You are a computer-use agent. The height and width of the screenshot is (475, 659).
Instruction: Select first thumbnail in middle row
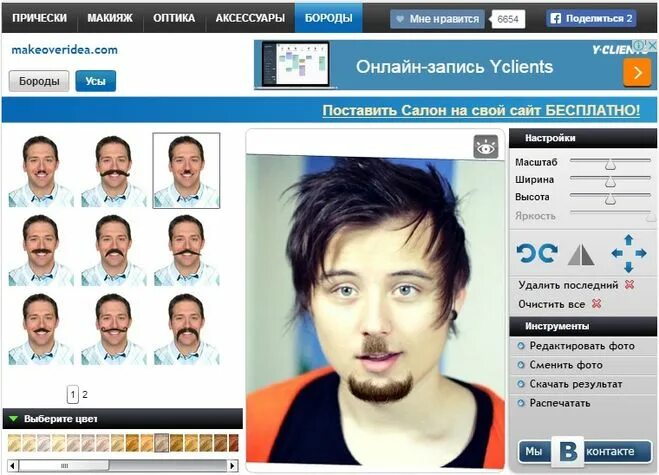(41, 250)
